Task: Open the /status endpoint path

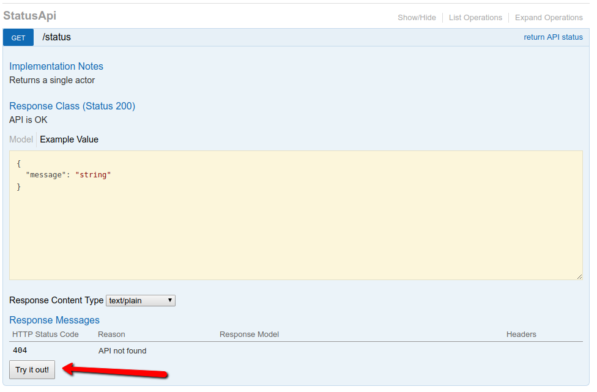Action: (56, 37)
